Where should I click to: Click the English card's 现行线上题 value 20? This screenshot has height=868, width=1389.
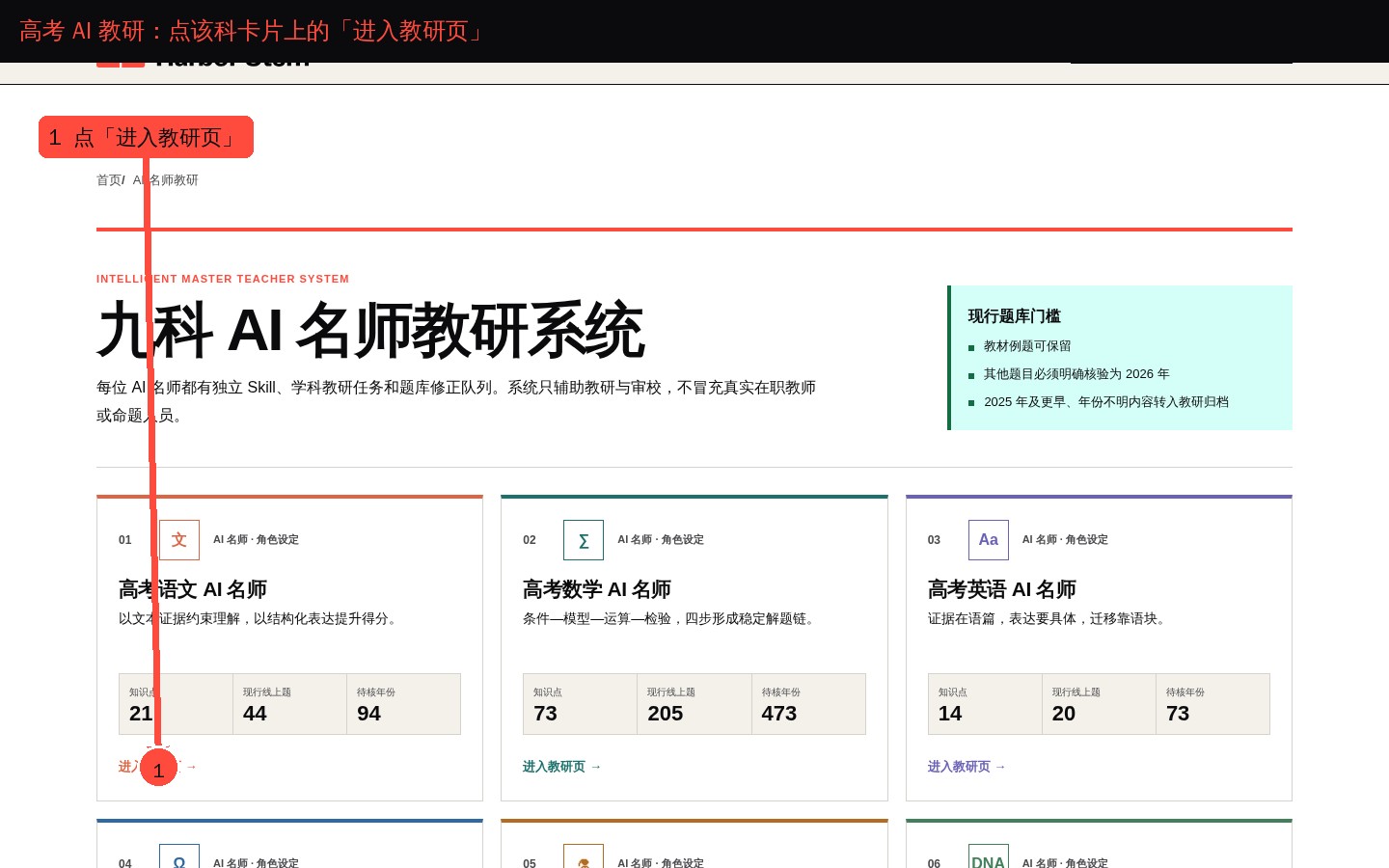click(x=1064, y=714)
